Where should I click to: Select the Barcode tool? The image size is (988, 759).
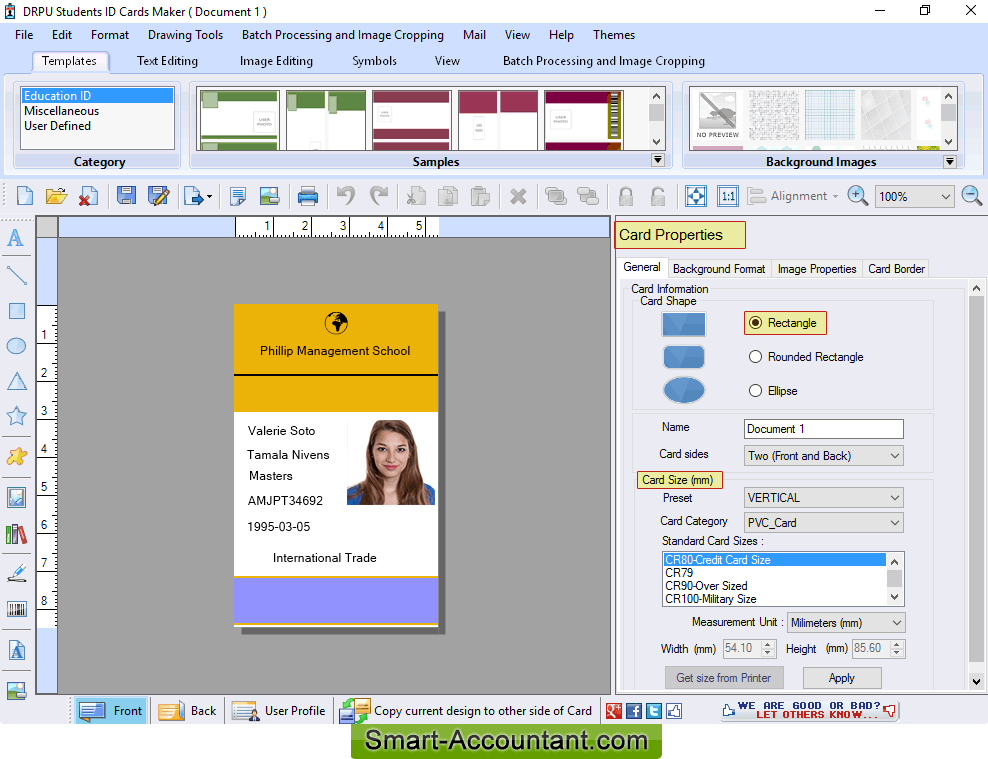[x=16, y=609]
